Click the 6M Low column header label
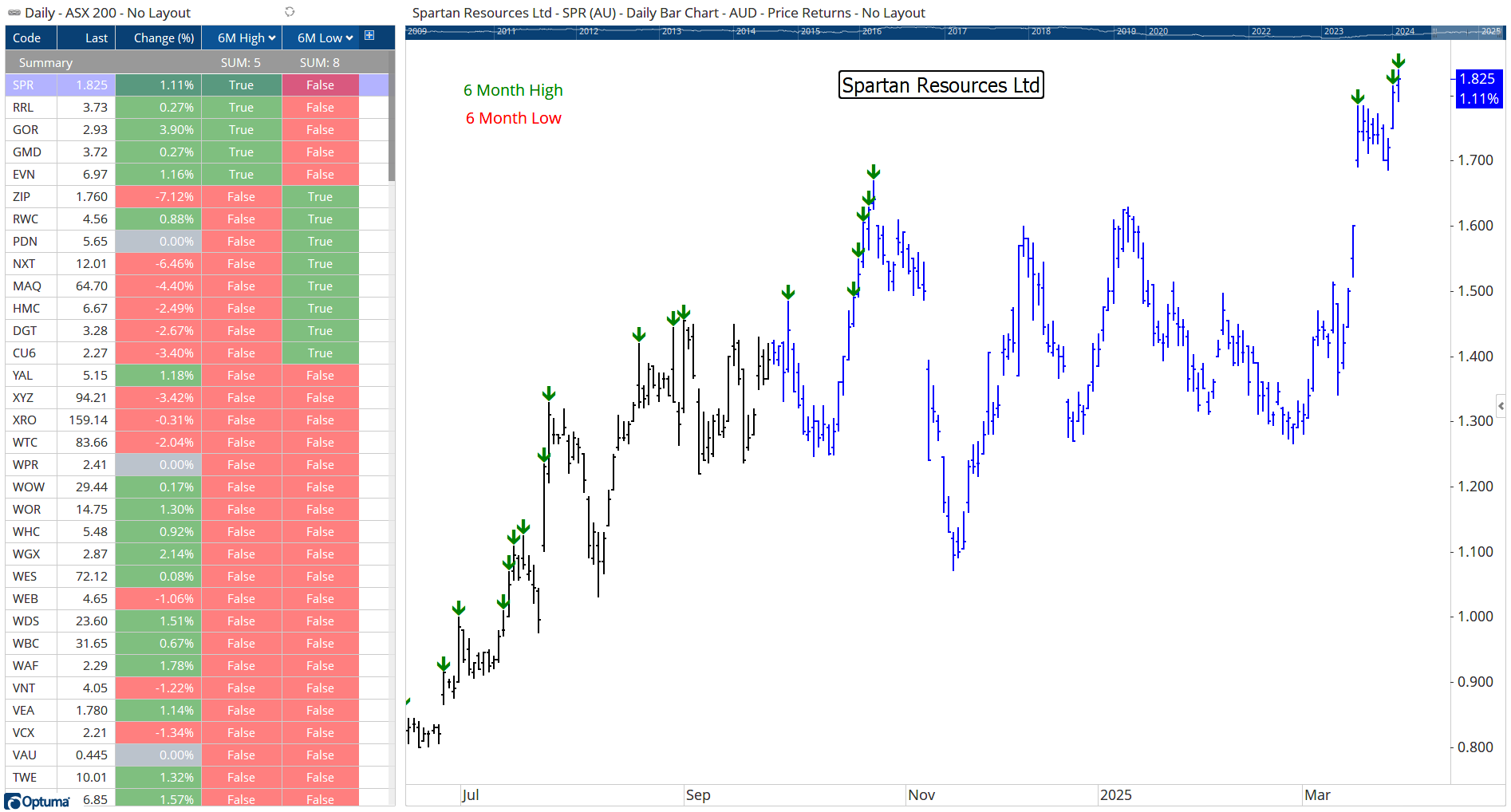This screenshot has width=1511, height=812. click(x=320, y=38)
